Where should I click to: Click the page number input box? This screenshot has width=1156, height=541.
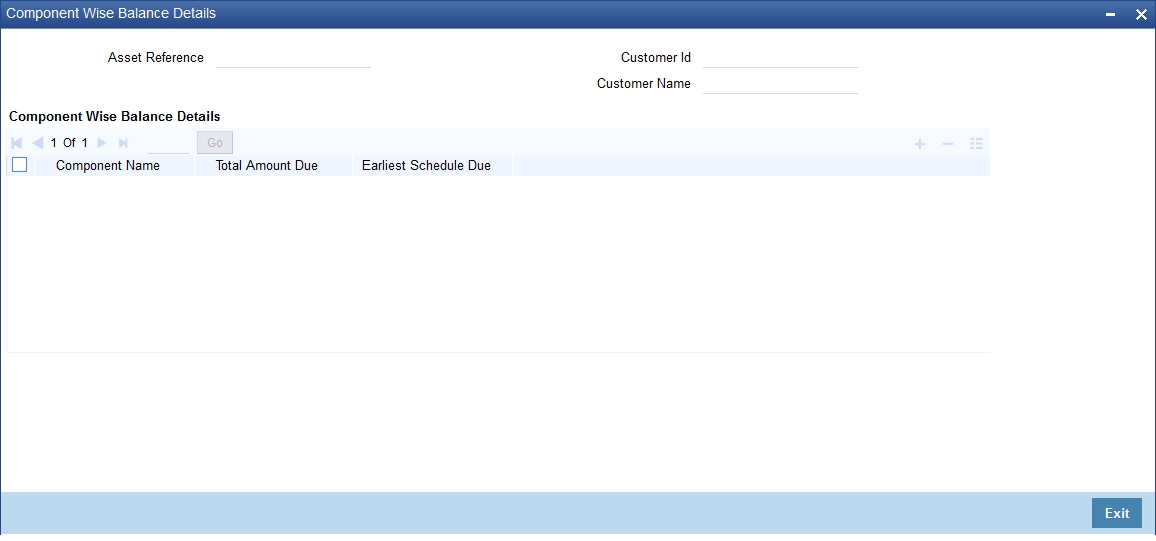tap(168, 143)
